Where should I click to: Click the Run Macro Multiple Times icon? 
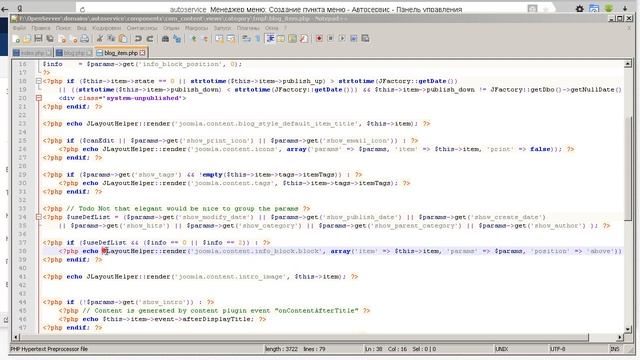click(x=353, y=39)
